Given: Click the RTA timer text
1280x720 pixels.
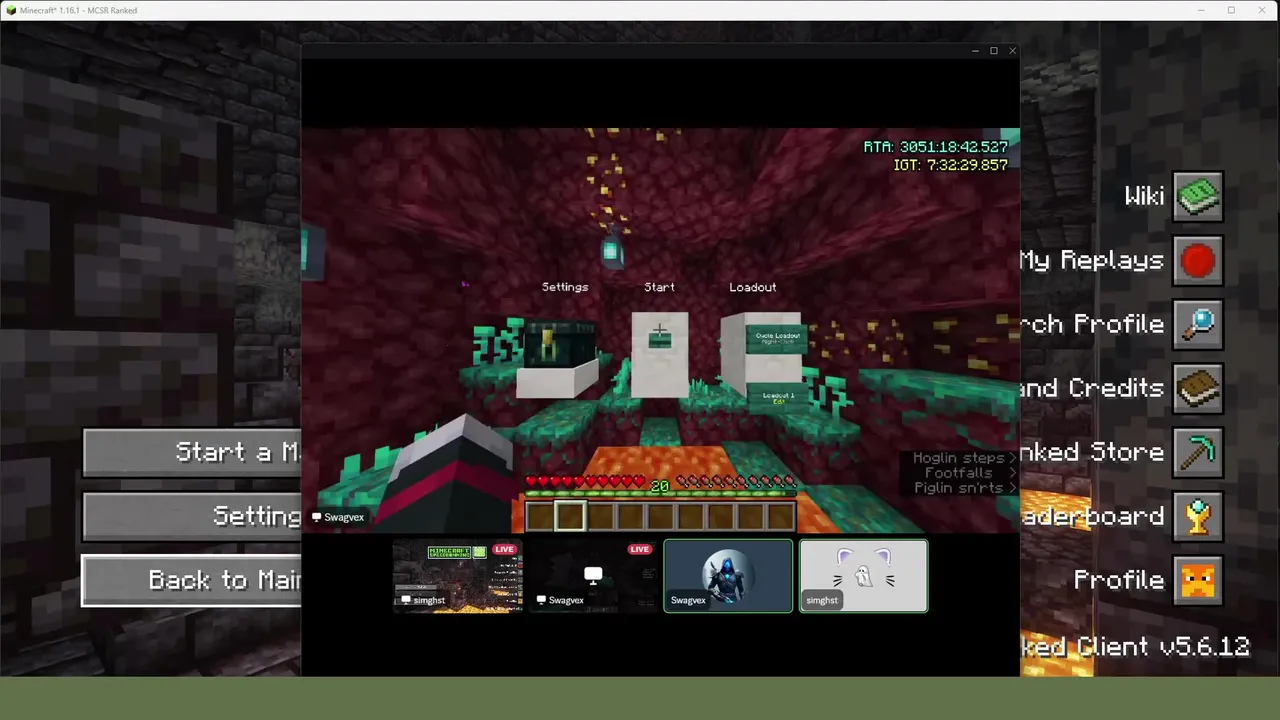Looking at the screenshot, I should [x=936, y=146].
